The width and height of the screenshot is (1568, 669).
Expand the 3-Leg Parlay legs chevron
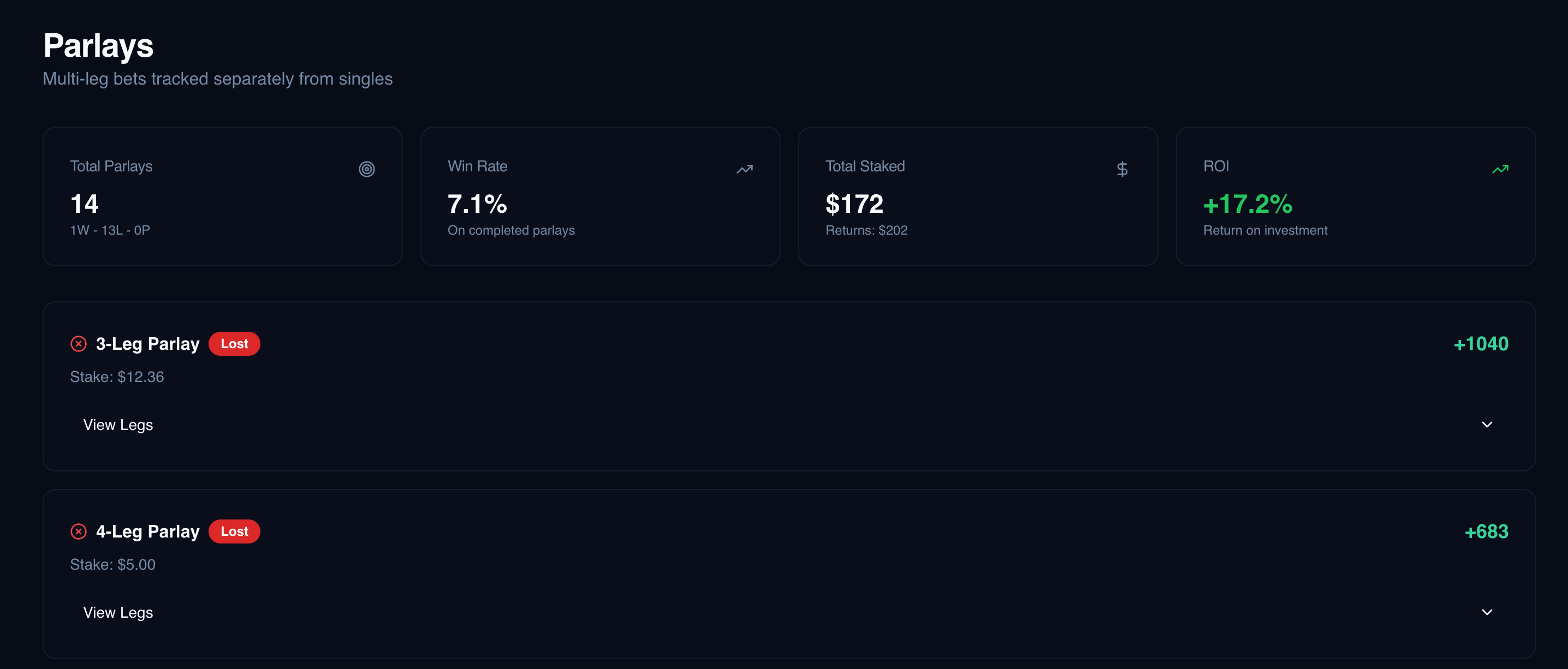(1487, 425)
